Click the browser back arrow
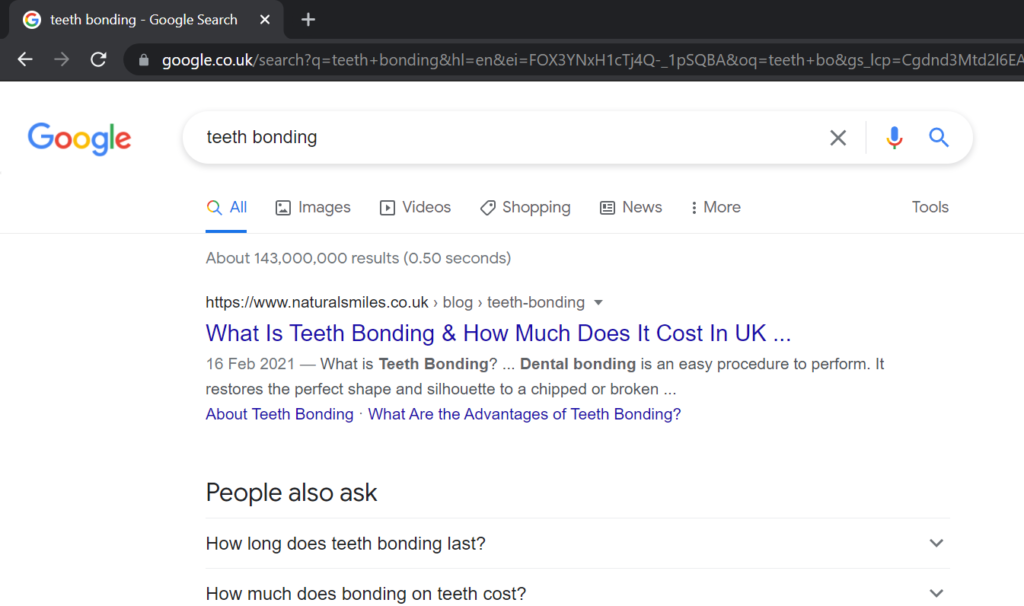The width and height of the screenshot is (1024, 606). click(x=25, y=59)
